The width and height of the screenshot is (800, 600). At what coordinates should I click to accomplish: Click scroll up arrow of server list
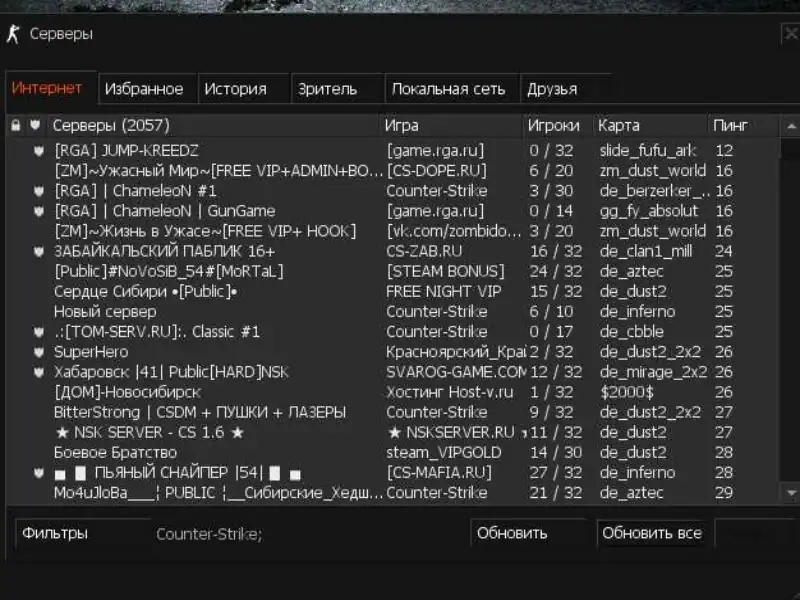(790, 126)
